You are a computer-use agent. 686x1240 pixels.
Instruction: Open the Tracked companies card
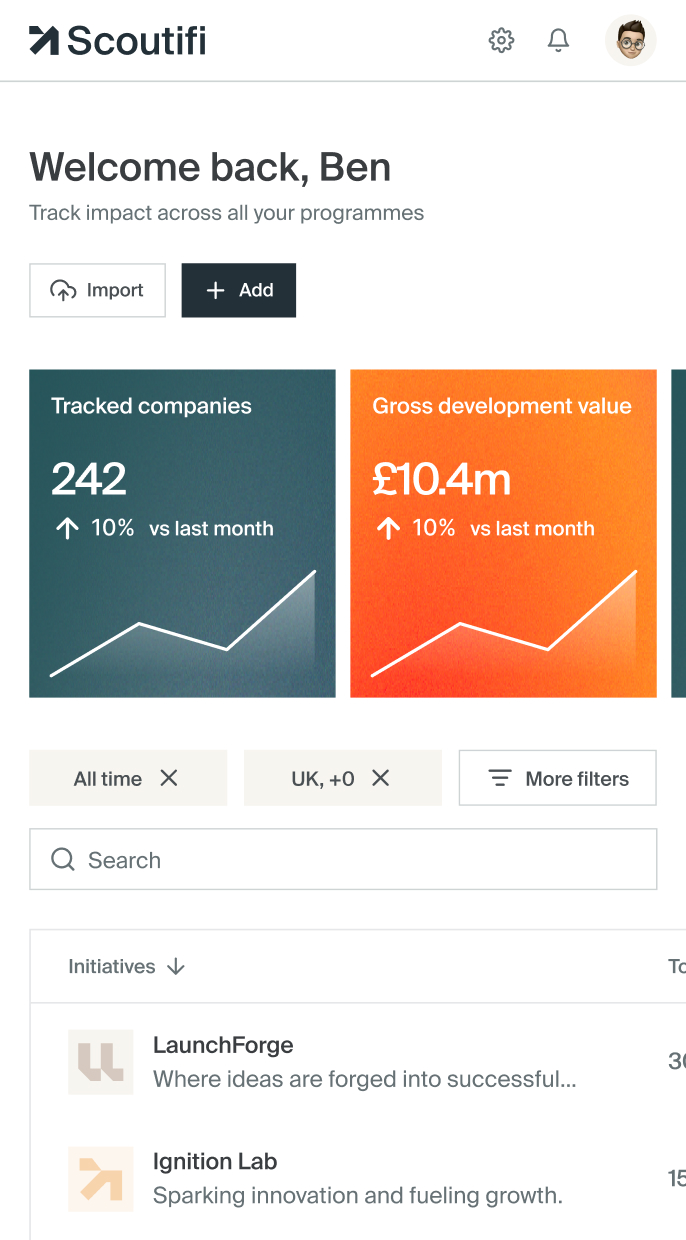point(182,533)
